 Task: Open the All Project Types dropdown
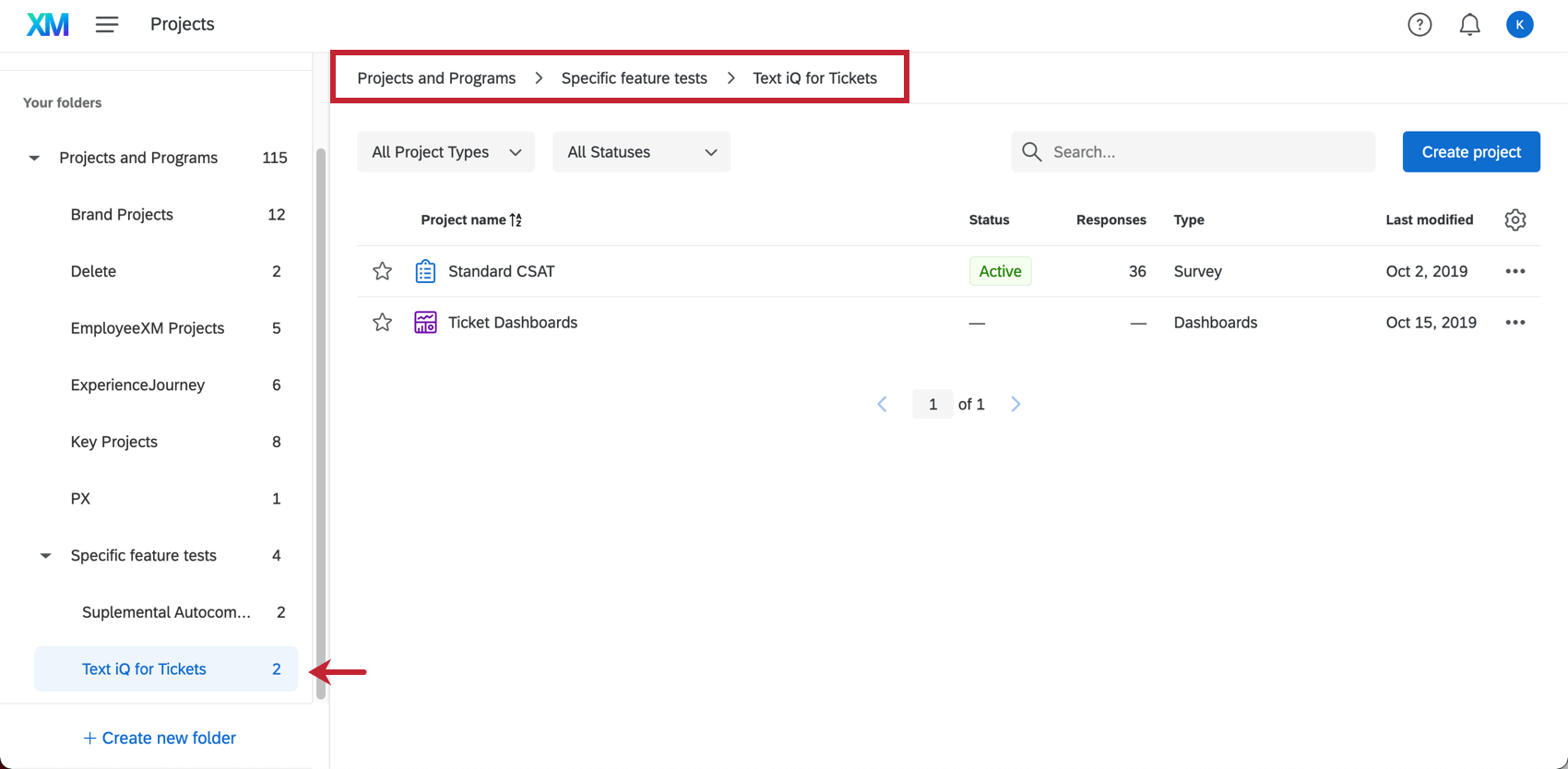click(445, 152)
